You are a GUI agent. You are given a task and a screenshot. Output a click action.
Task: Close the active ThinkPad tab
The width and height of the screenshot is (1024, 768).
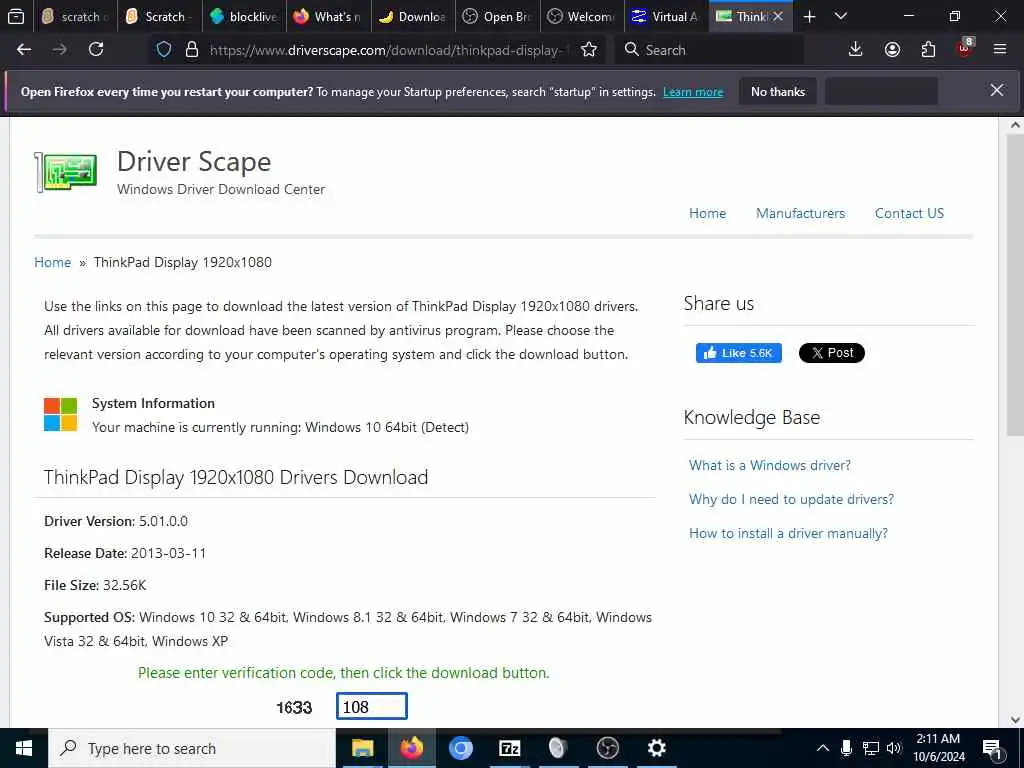(777, 16)
